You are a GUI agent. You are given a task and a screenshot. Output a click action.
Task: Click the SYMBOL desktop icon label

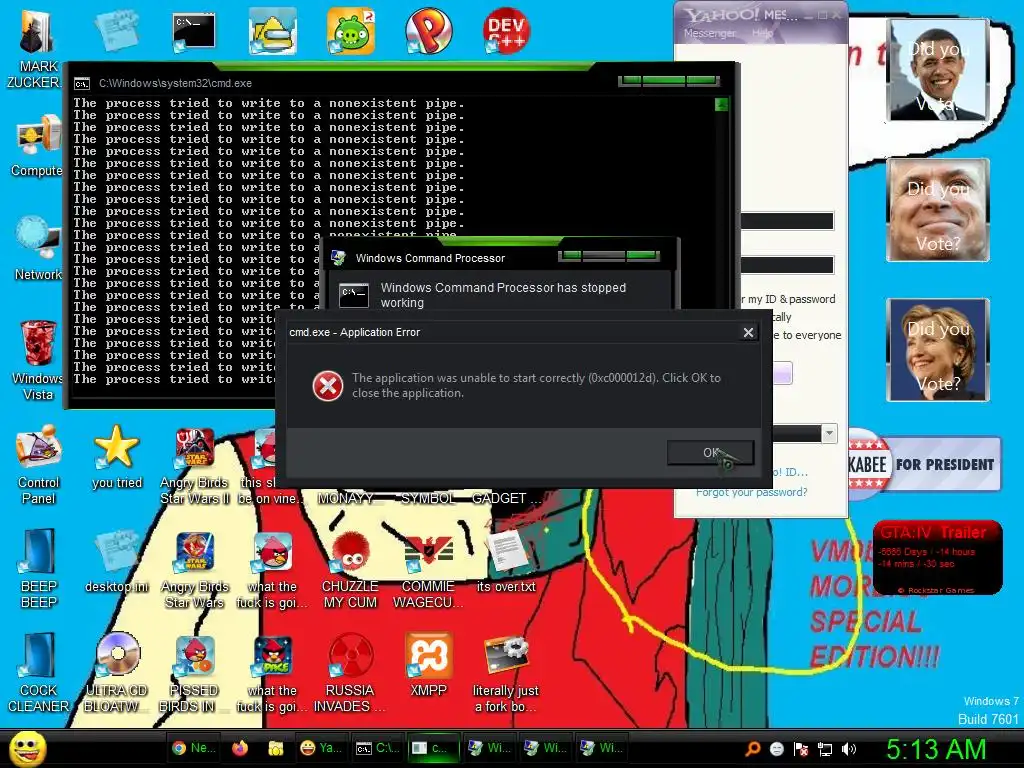coord(428,498)
